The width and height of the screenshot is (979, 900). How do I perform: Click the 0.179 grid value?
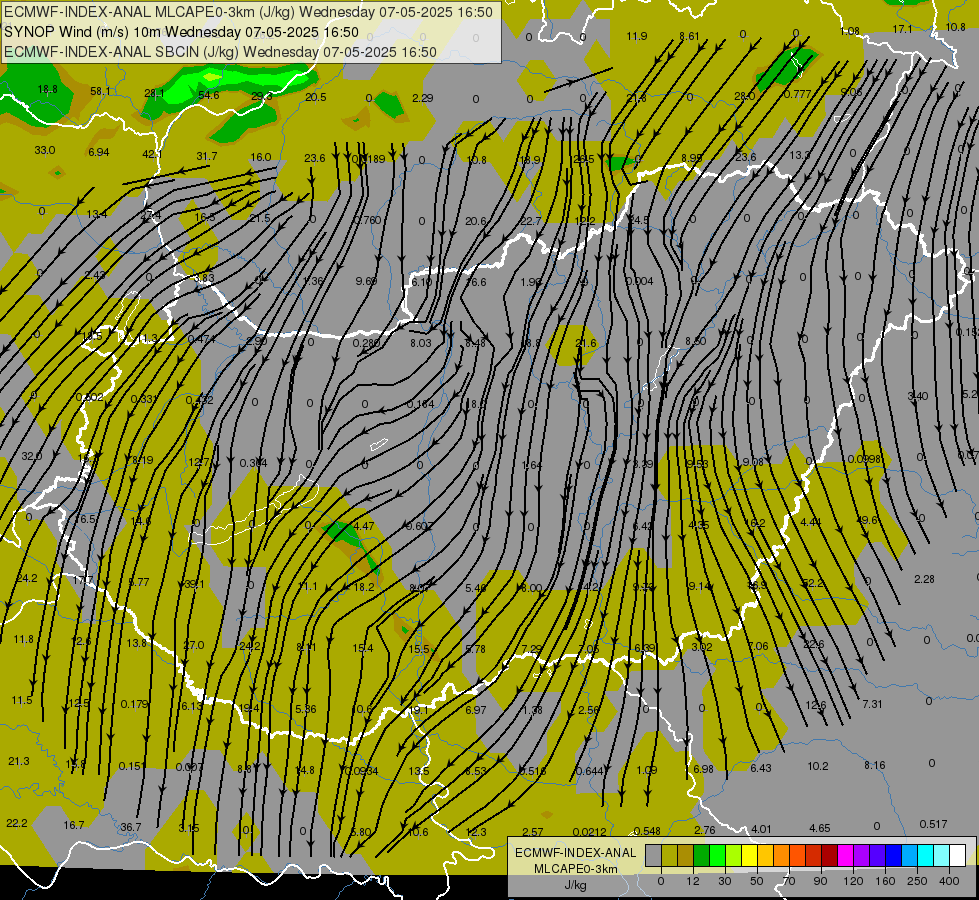pos(134,705)
